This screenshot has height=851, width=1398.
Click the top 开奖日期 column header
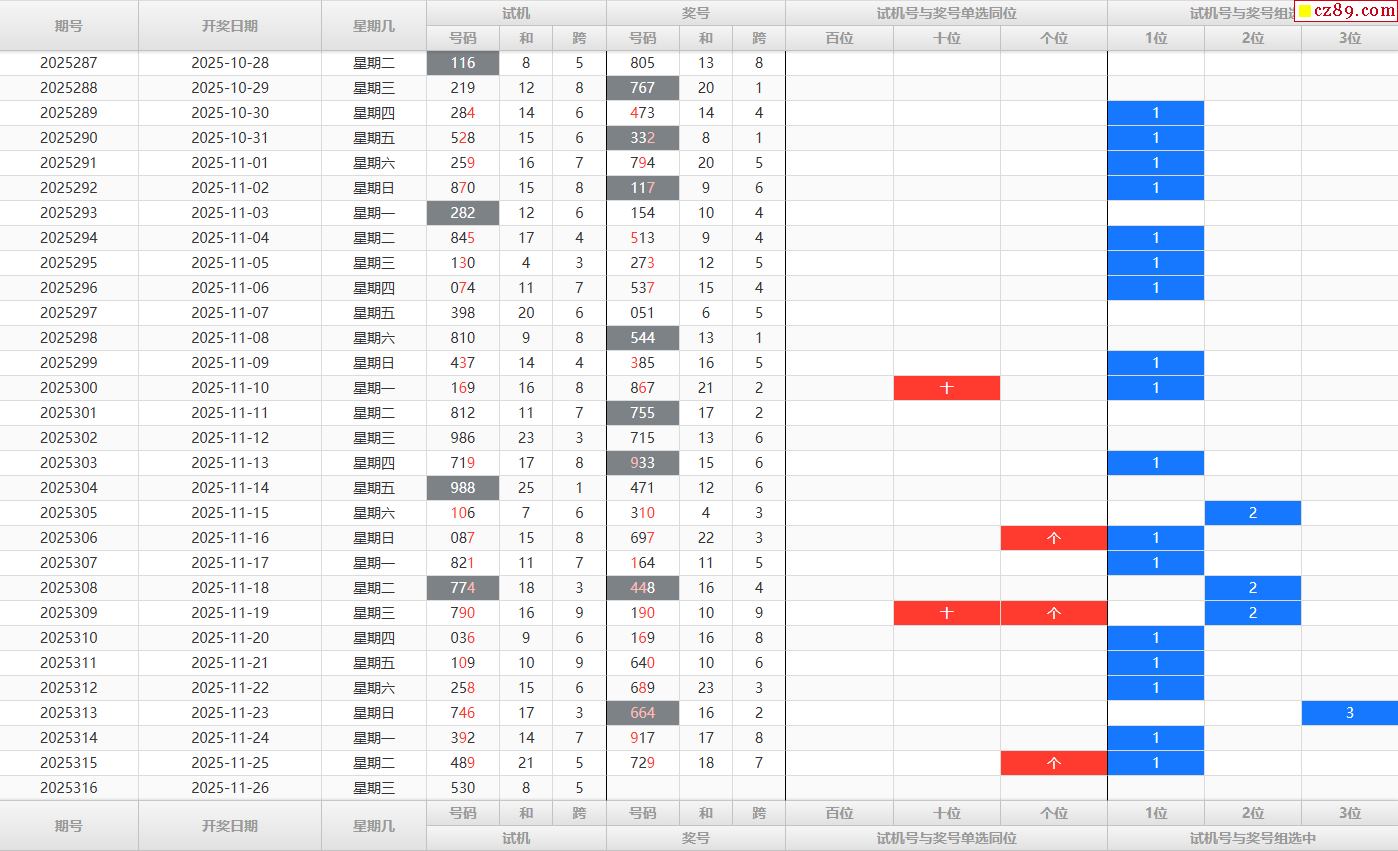[x=230, y=26]
